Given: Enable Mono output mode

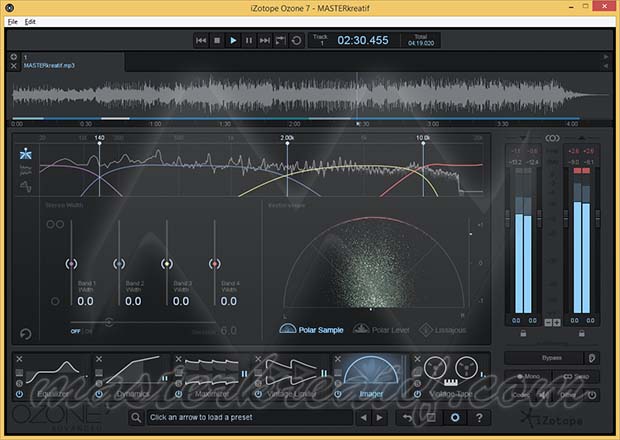Looking at the screenshot, I should 527,377.
